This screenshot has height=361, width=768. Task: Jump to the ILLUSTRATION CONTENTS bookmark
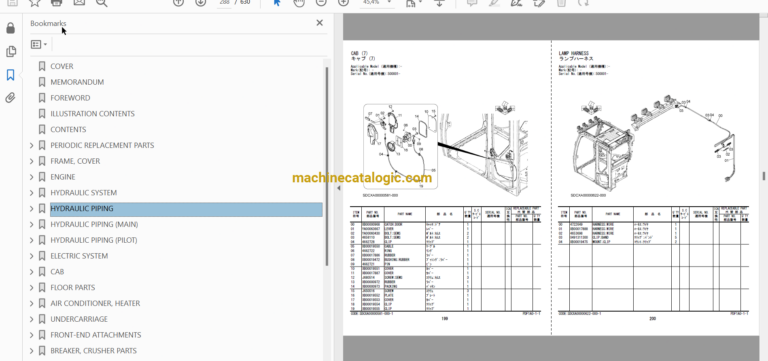click(92, 114)
